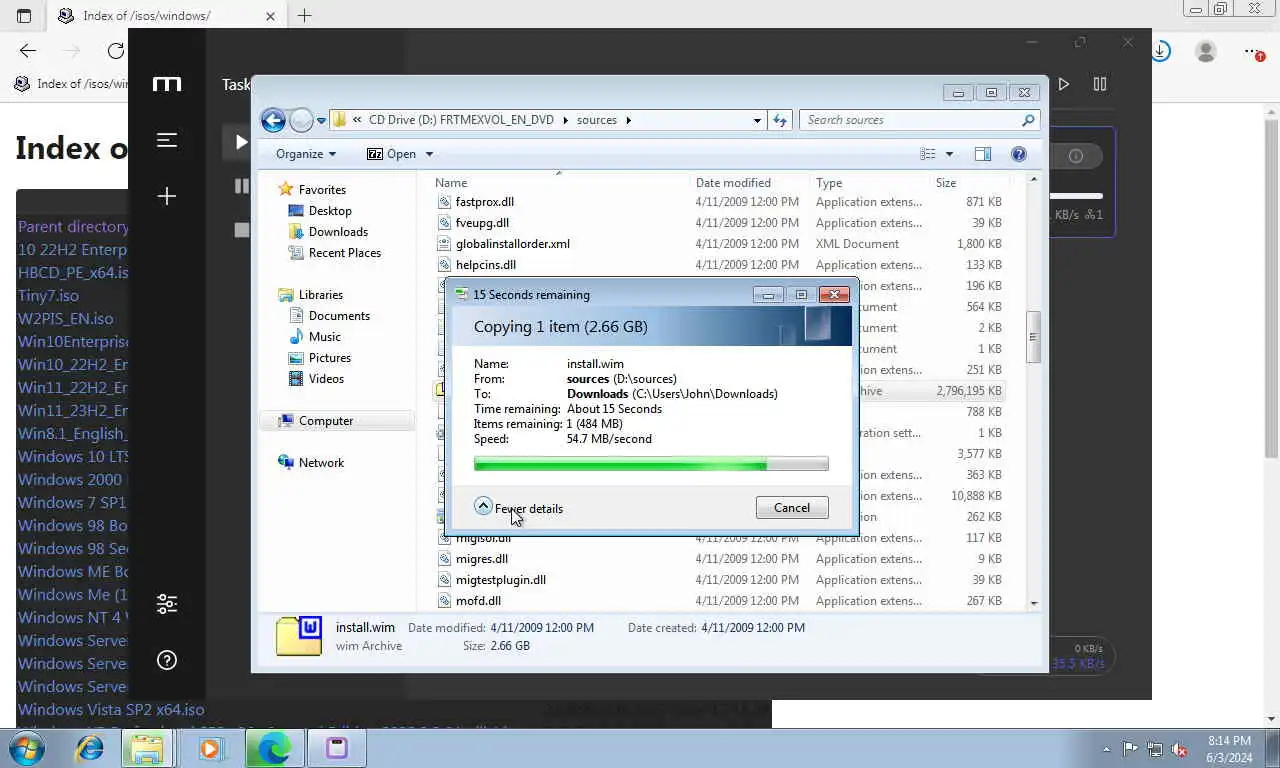Switch to Motrix on the taskbar
Image resolution: width=1280 pixels, height=768 pixels.
(336, 747)
